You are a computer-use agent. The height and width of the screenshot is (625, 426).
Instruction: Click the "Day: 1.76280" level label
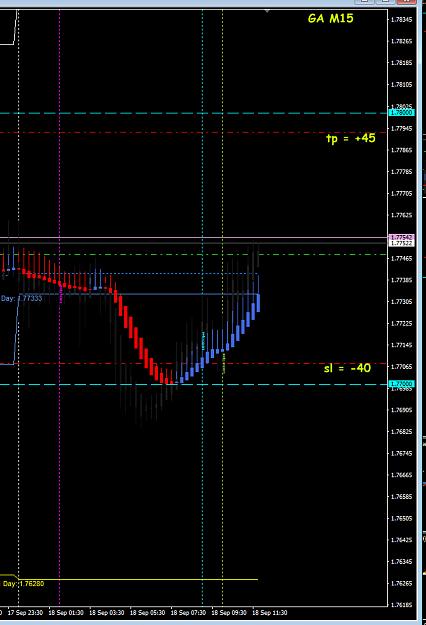(23, 584)
